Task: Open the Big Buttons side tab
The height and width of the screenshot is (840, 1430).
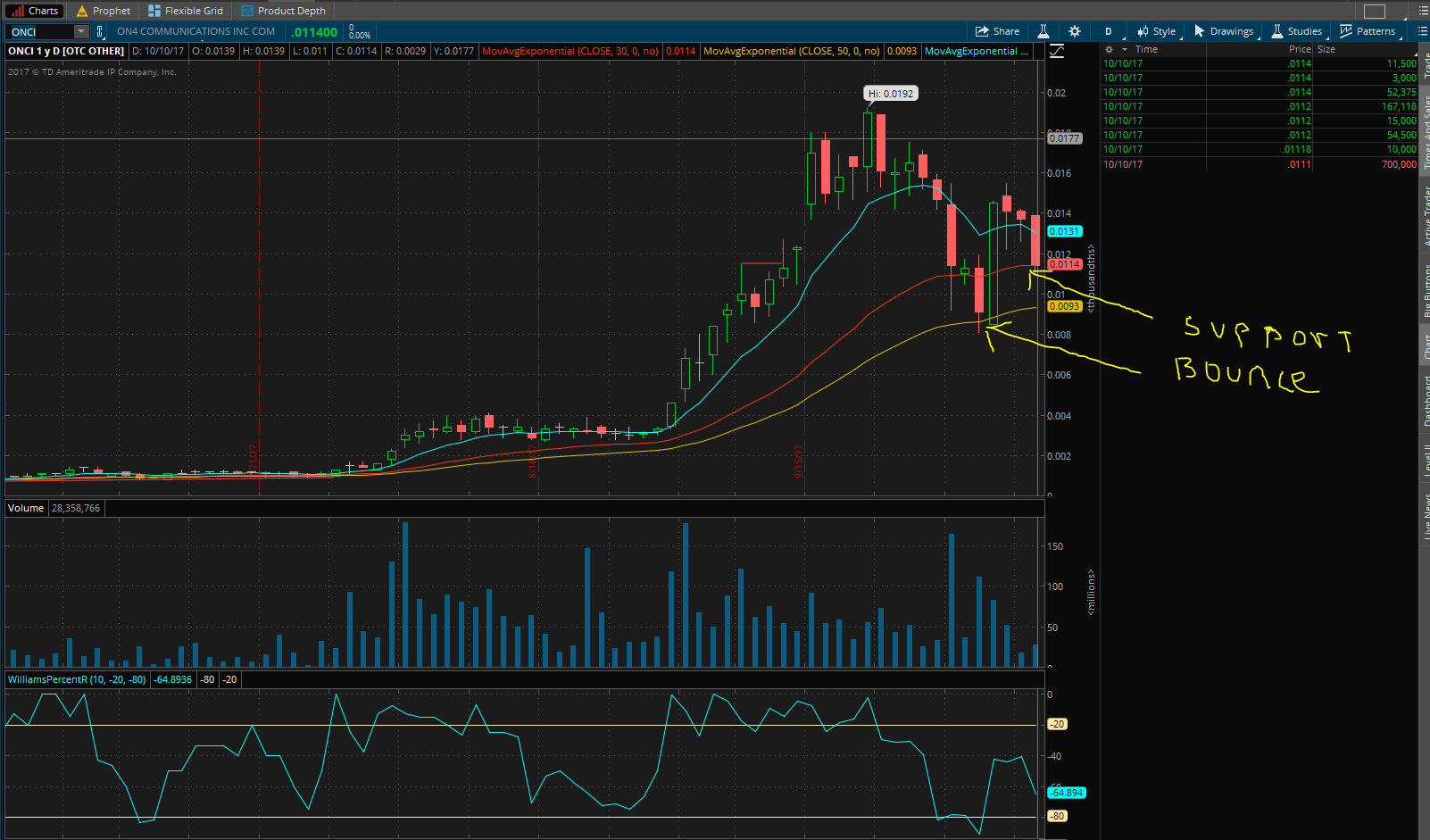Action: tap(1425, 290)
